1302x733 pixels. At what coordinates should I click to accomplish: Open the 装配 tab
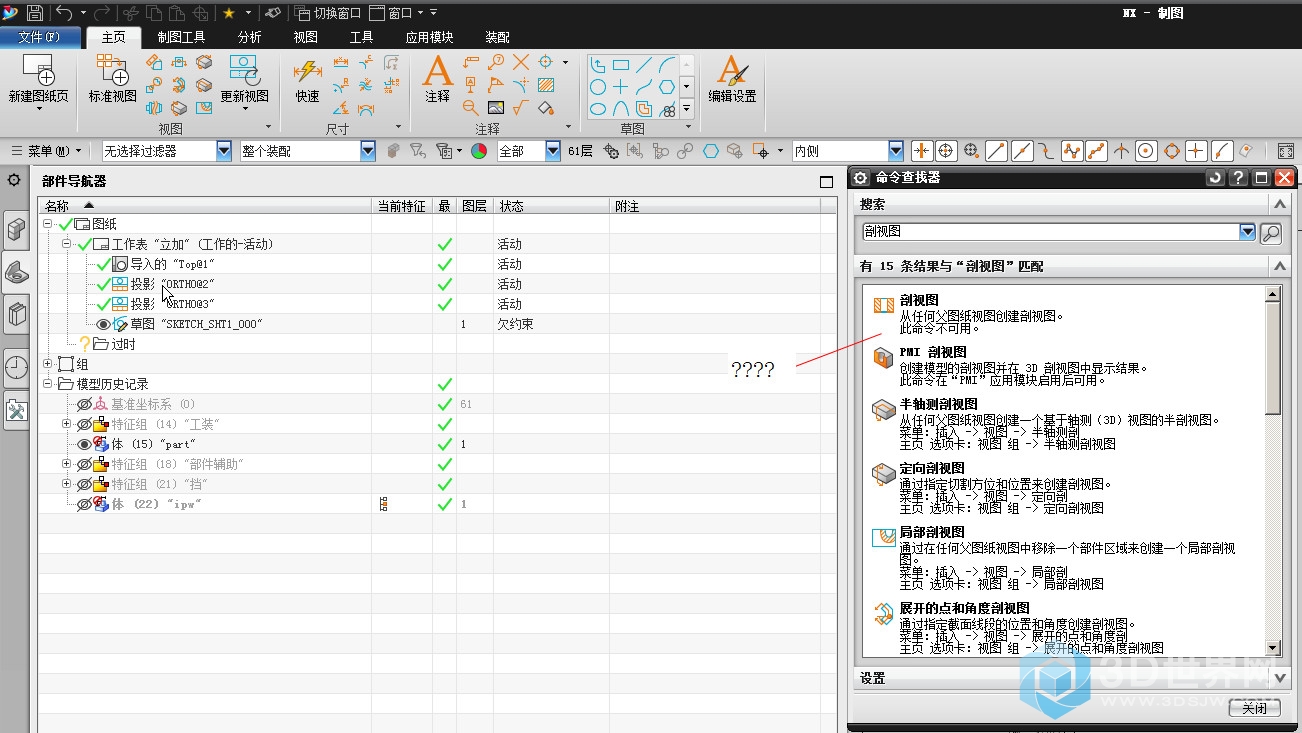tap(497, 37)
